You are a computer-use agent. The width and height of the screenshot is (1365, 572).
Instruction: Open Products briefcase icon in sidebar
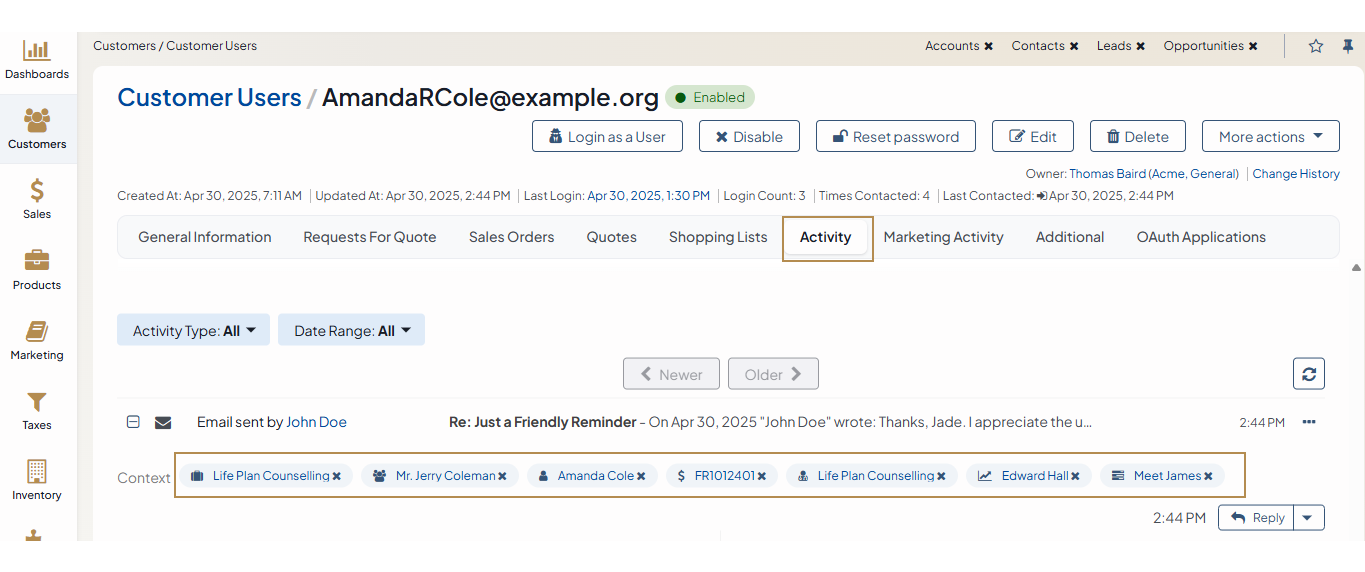37,261
